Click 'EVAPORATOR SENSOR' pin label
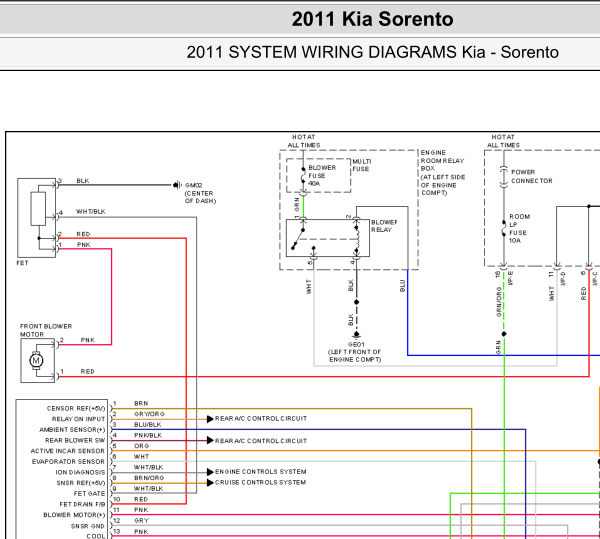The image size is (600, 539). [68, 462]
